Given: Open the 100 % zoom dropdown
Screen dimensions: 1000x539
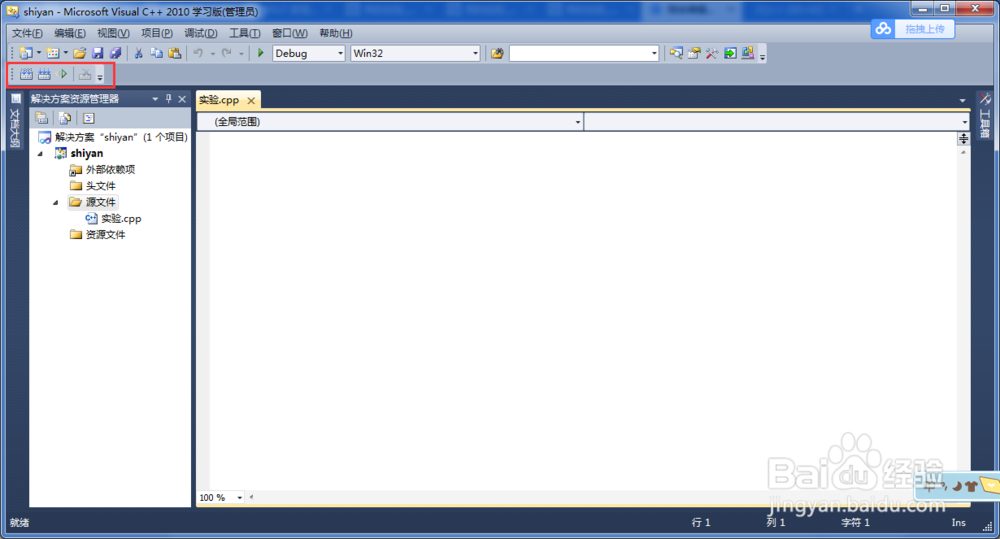Looking at the screenshot, I should coord(240,498).
